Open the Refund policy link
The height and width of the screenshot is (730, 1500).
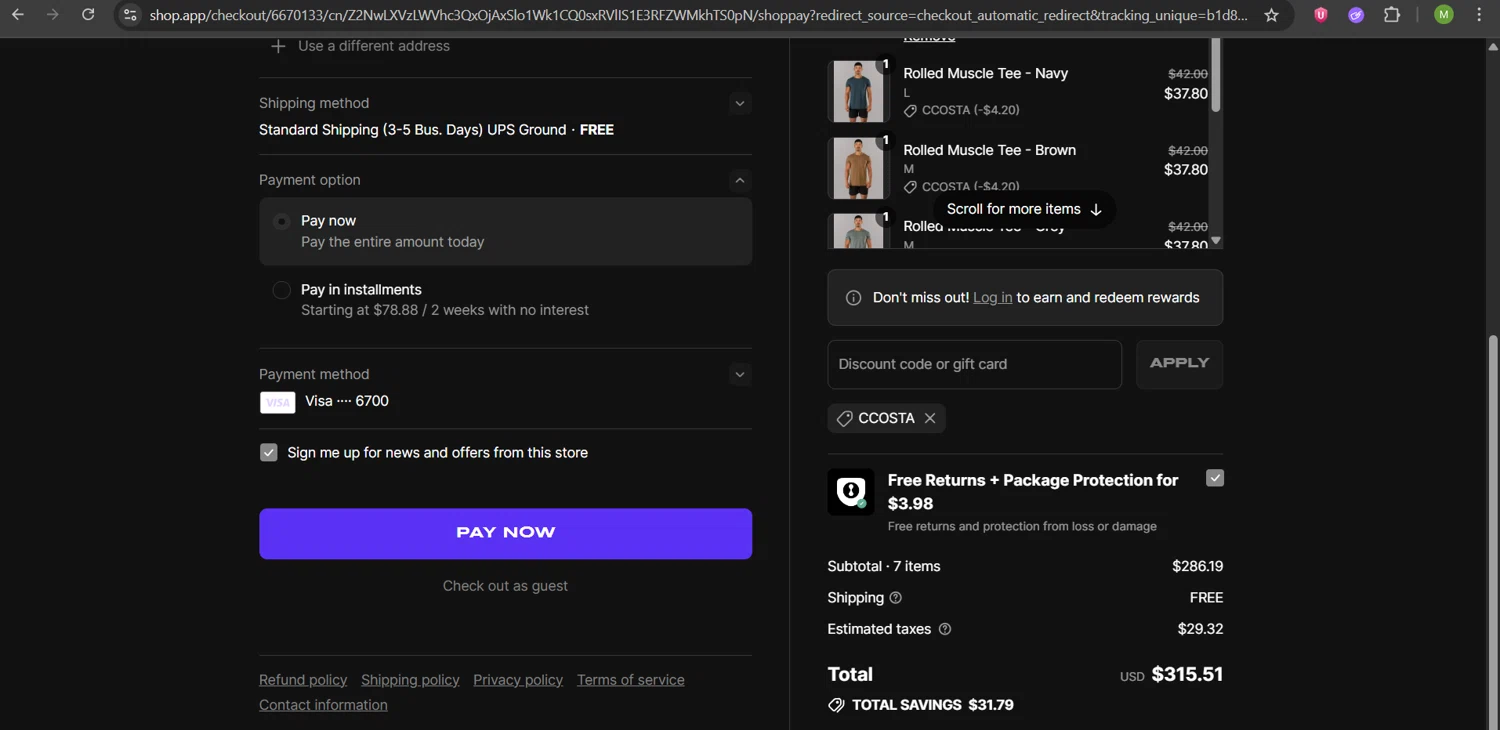point(303,680)
